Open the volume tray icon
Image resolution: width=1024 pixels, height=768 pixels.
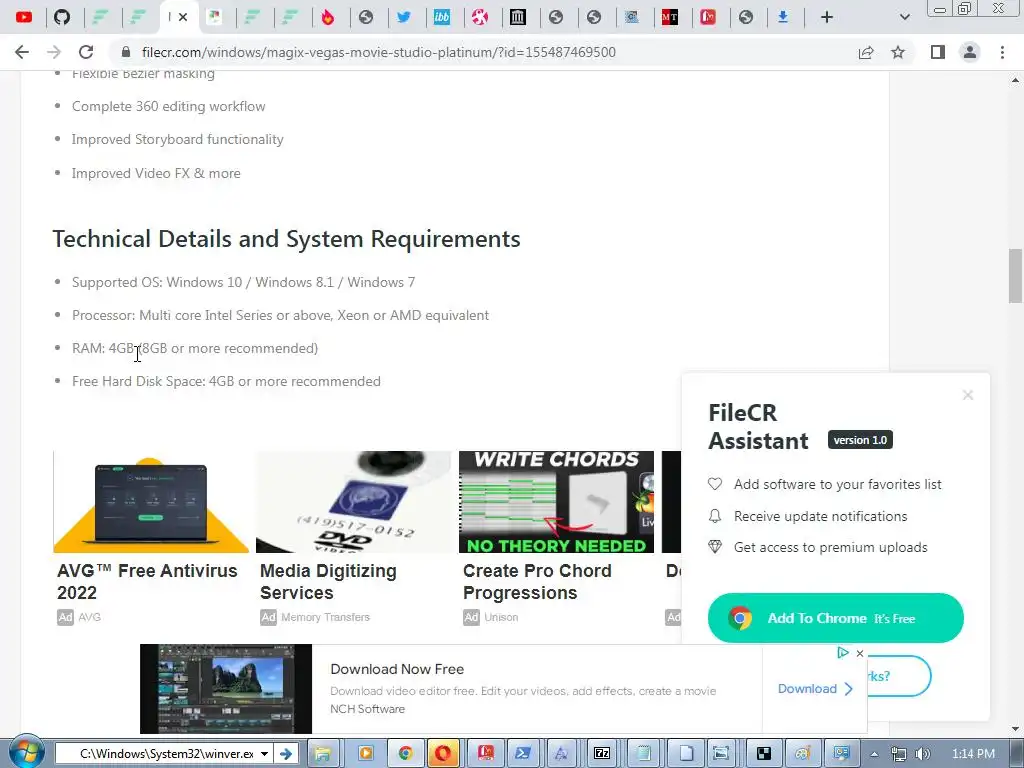[x=923, y=754]
